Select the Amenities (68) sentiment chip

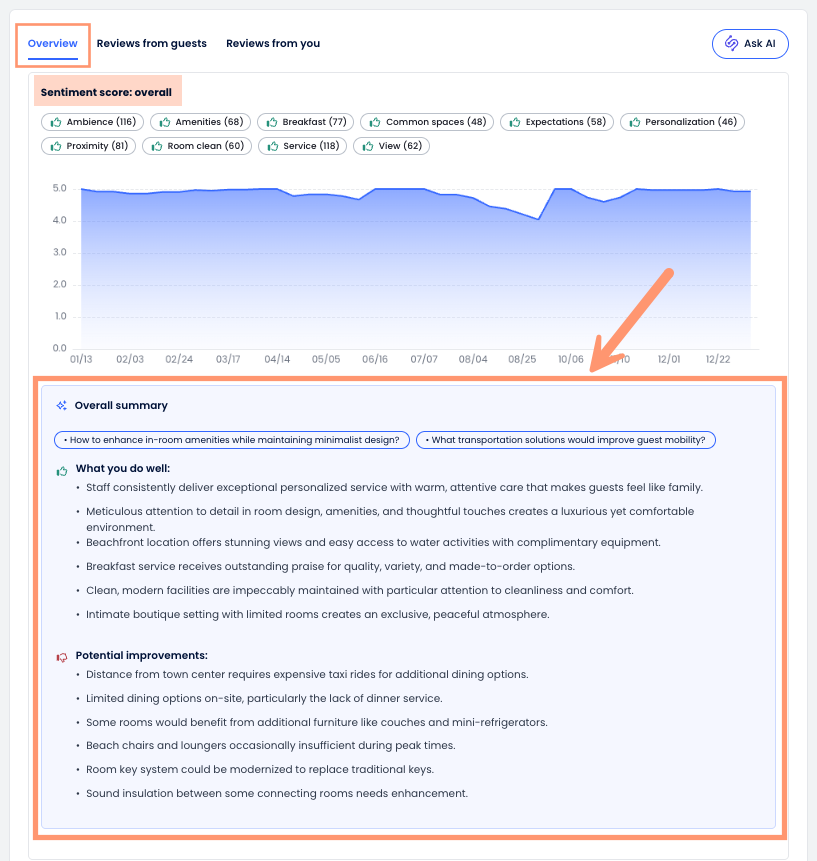tap(200, 122)
